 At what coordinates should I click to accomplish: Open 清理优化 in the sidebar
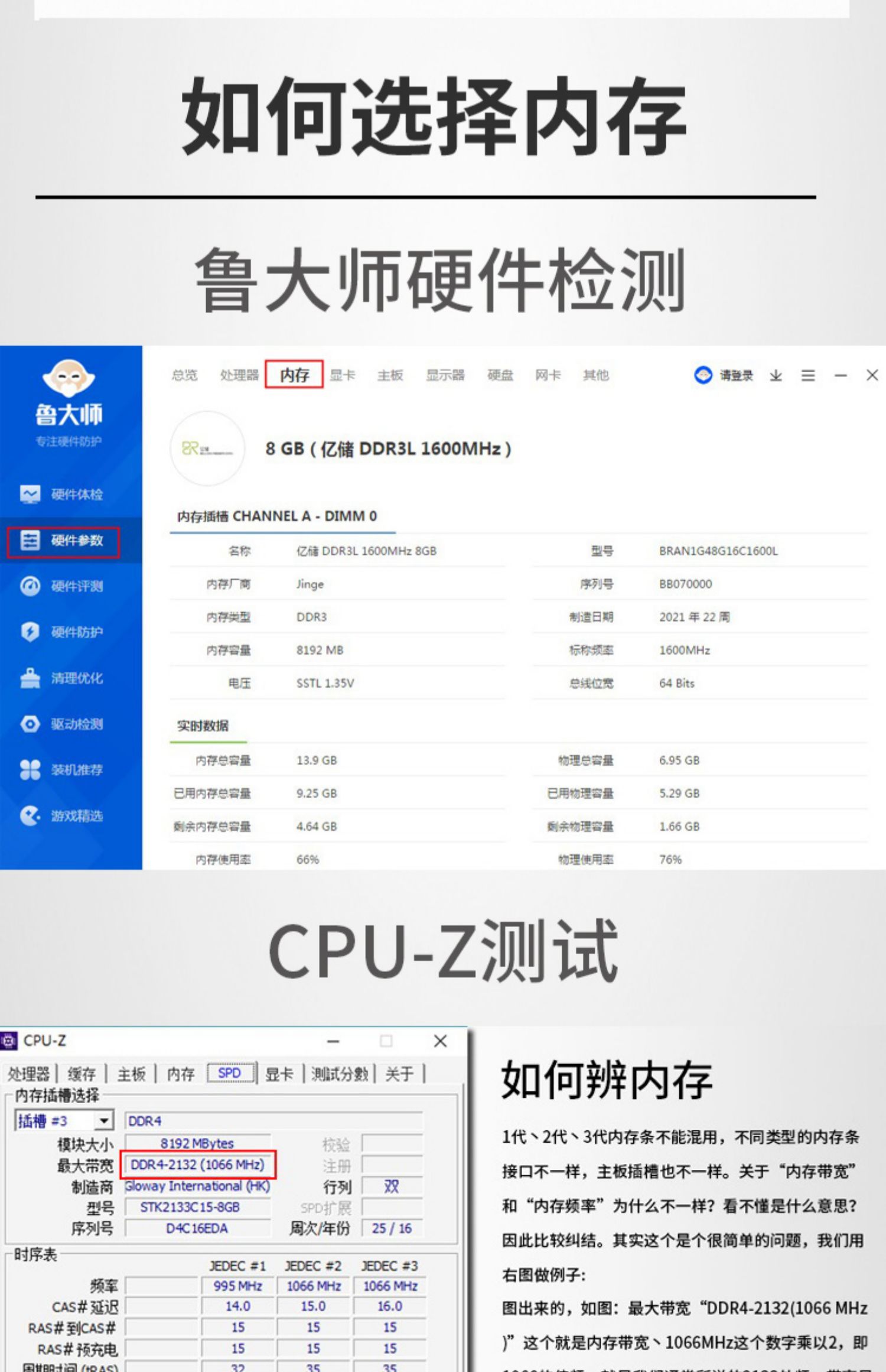(x=62, y=678)
